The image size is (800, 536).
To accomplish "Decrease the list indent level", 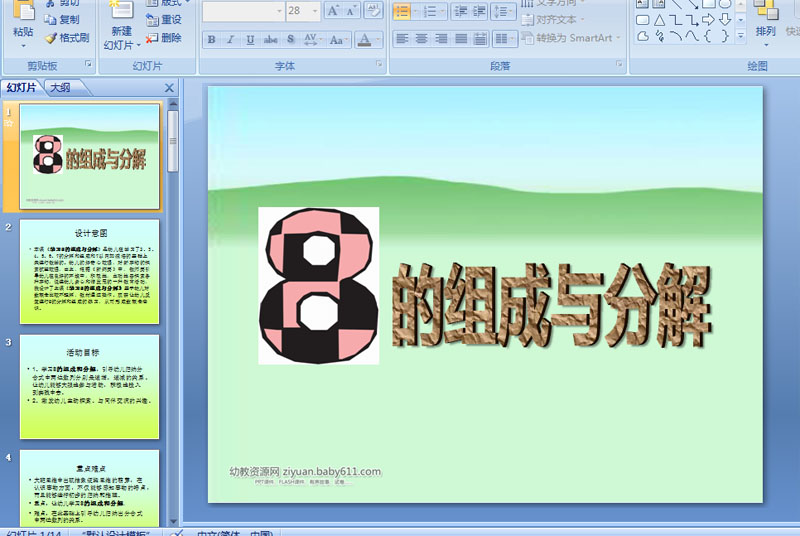I will [460, 11].
